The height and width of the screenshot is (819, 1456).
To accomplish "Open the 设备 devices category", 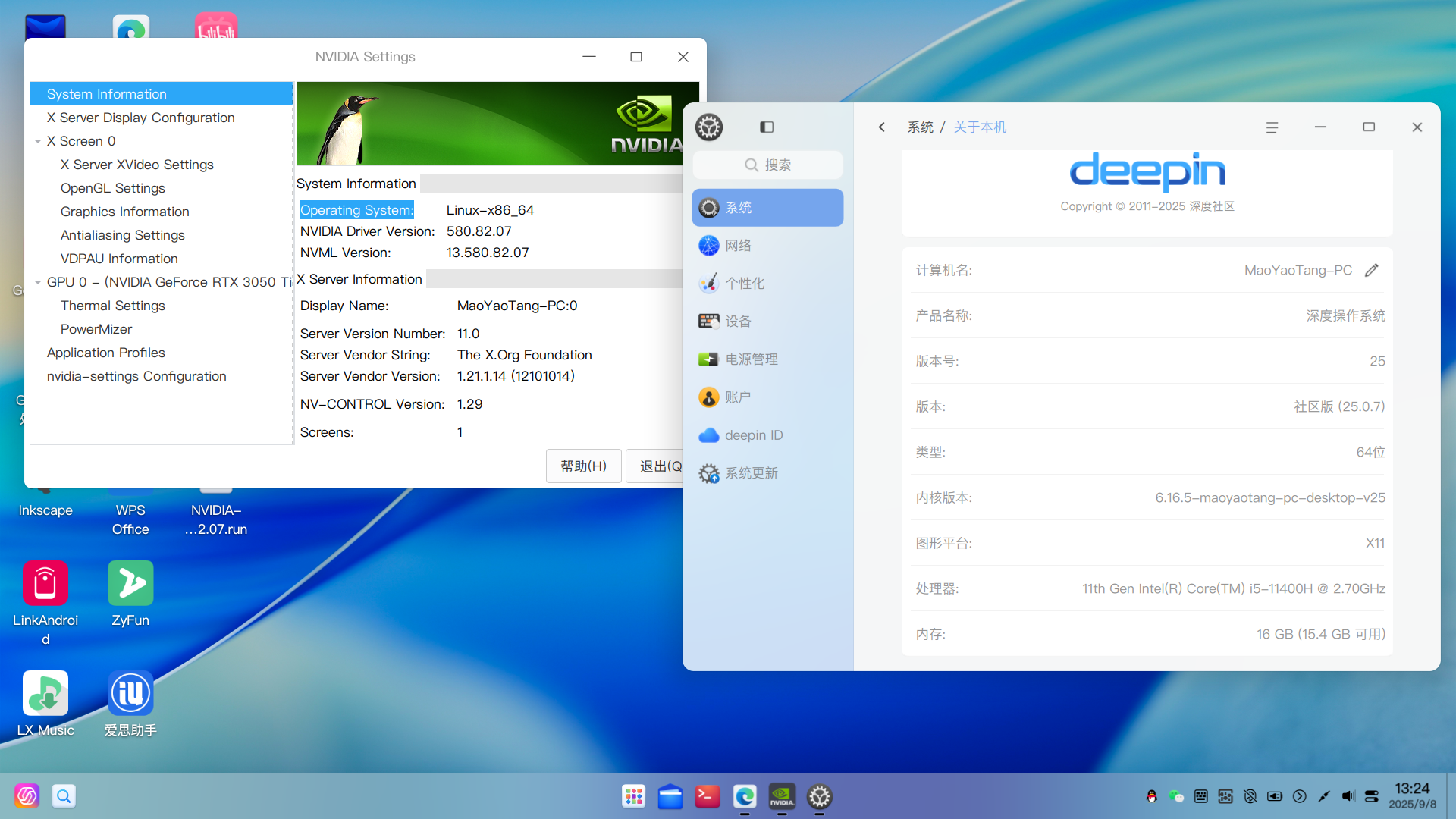I will pos(767,322).
